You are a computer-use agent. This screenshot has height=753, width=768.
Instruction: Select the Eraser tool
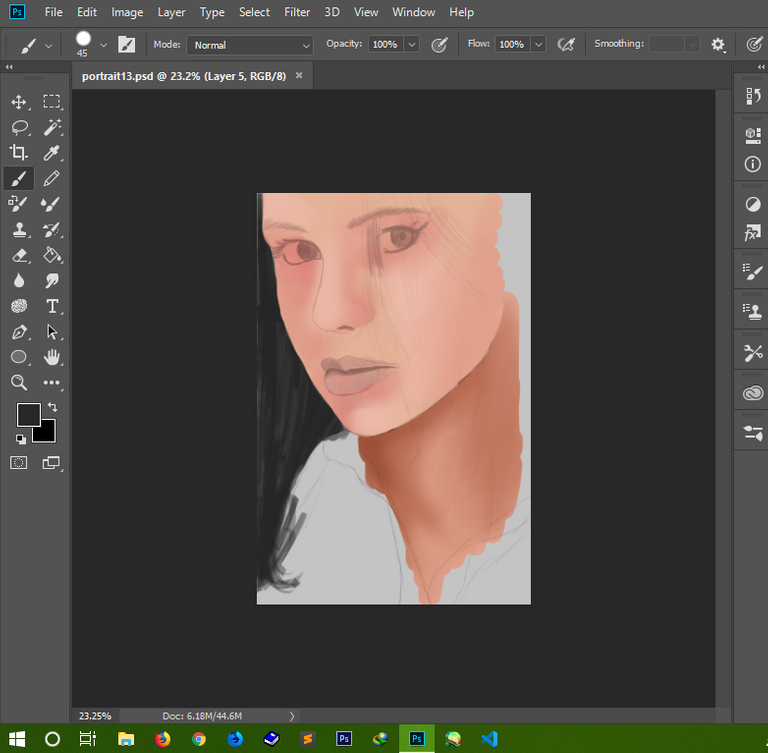click(19, 255)
